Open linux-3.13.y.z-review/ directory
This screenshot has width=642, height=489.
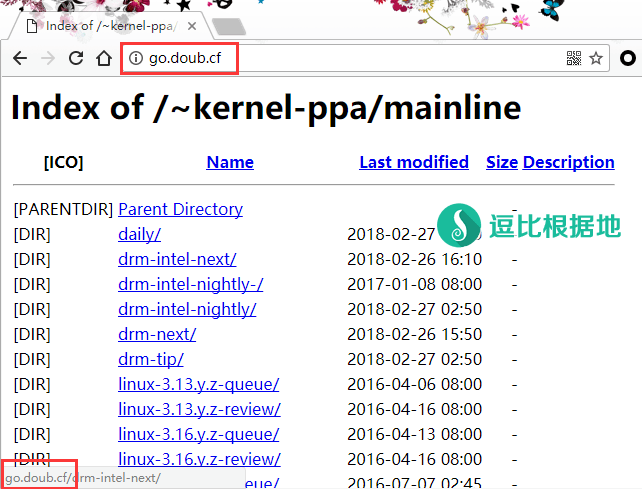point(199,409)
